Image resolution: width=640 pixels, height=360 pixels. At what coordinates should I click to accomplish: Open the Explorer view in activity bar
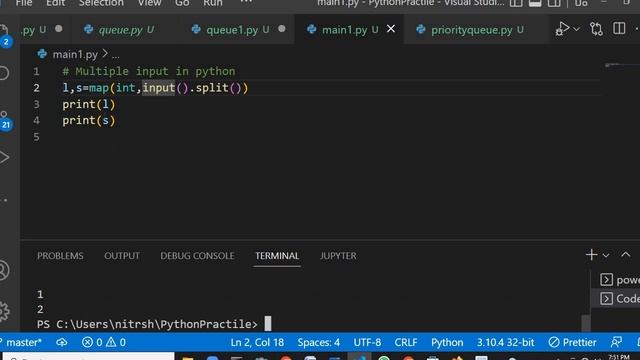click(4, 33)
